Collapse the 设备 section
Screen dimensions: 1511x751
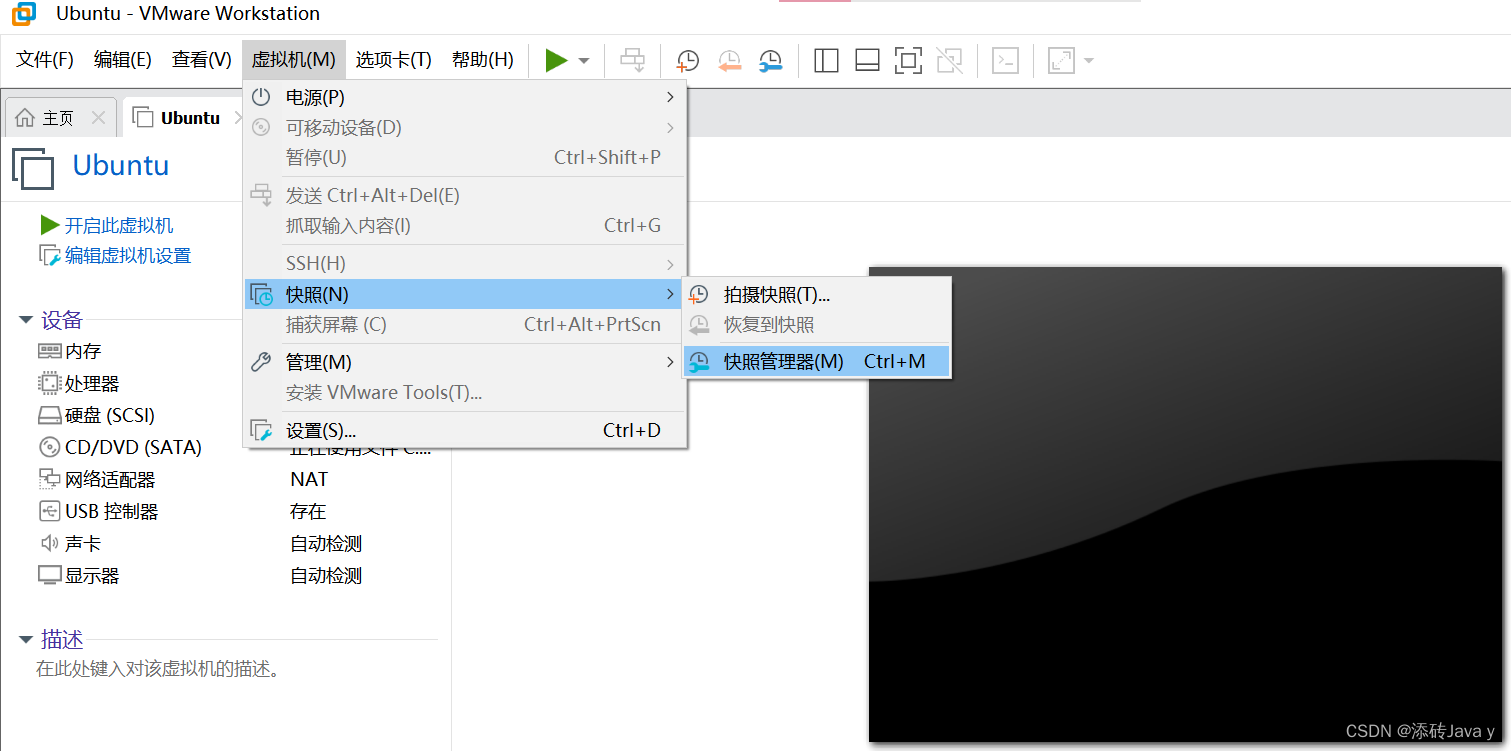pyautogui.click(x=26, y=320)
